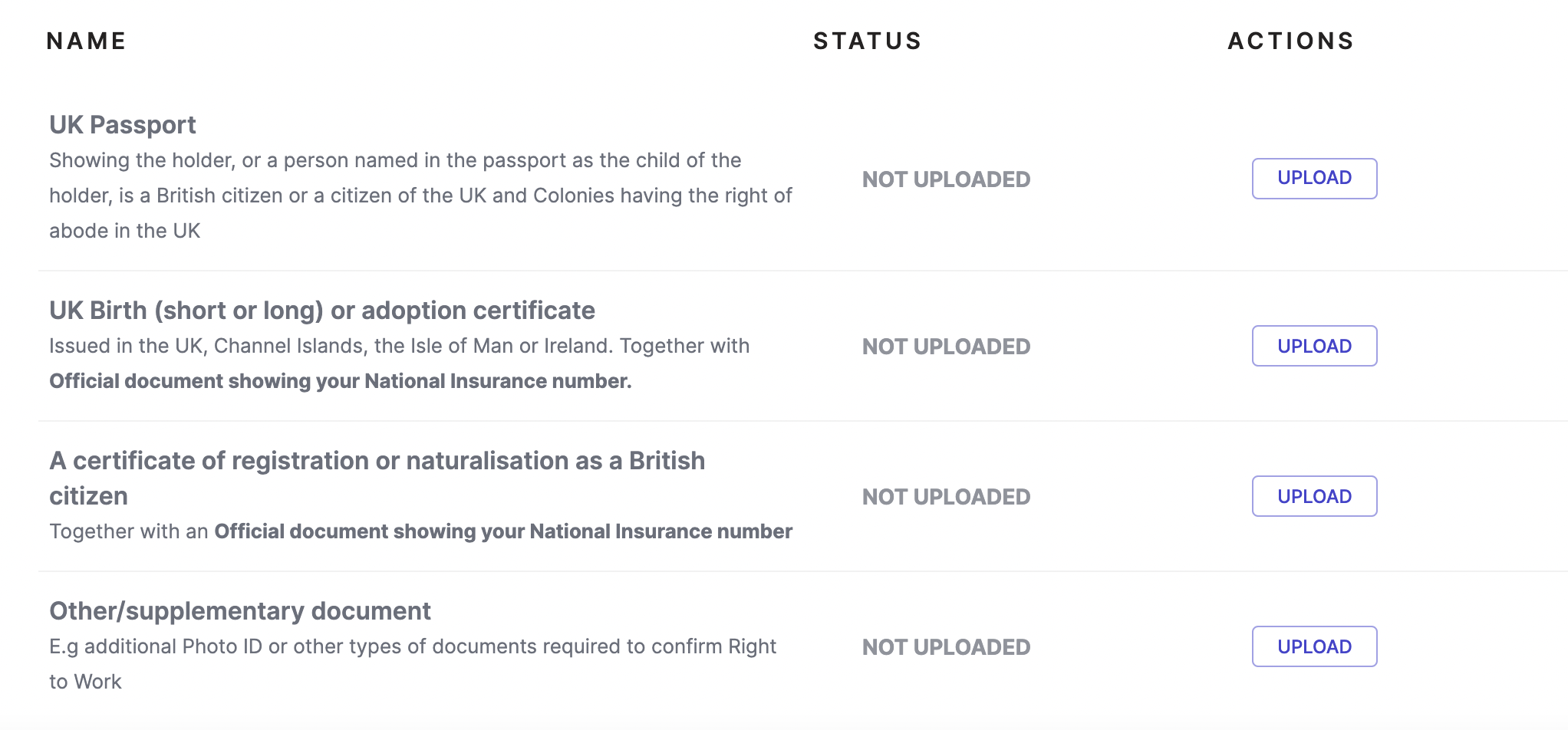The width and height of the screenshot is (1568, 730).
Task: Click Upload button for UK Passport
Action: point(1314,178)
